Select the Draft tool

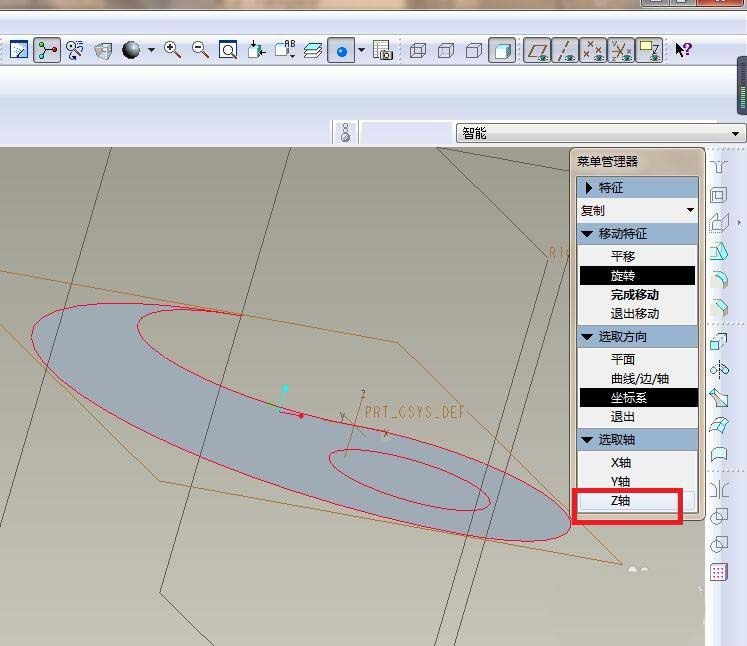click(719, 251)
